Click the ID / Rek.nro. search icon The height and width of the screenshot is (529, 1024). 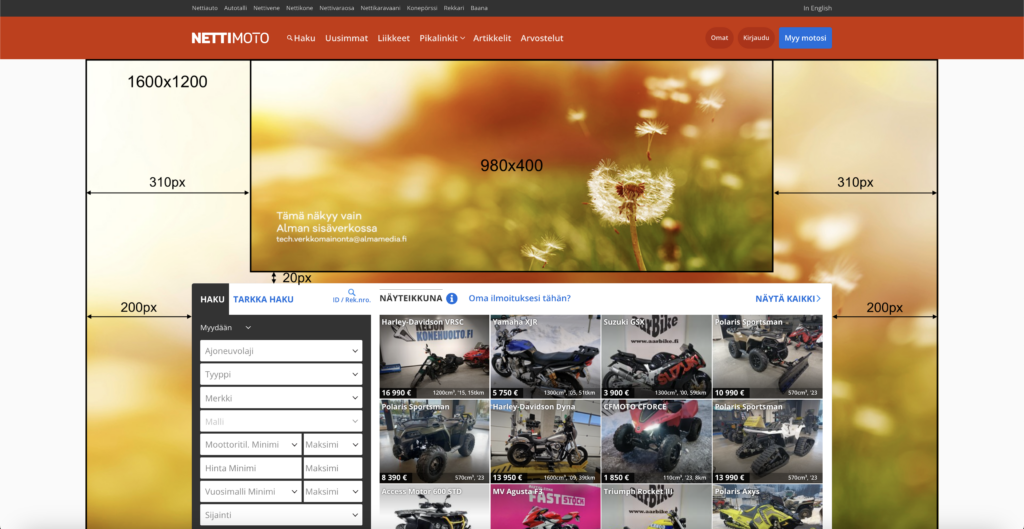pos(351,292)
